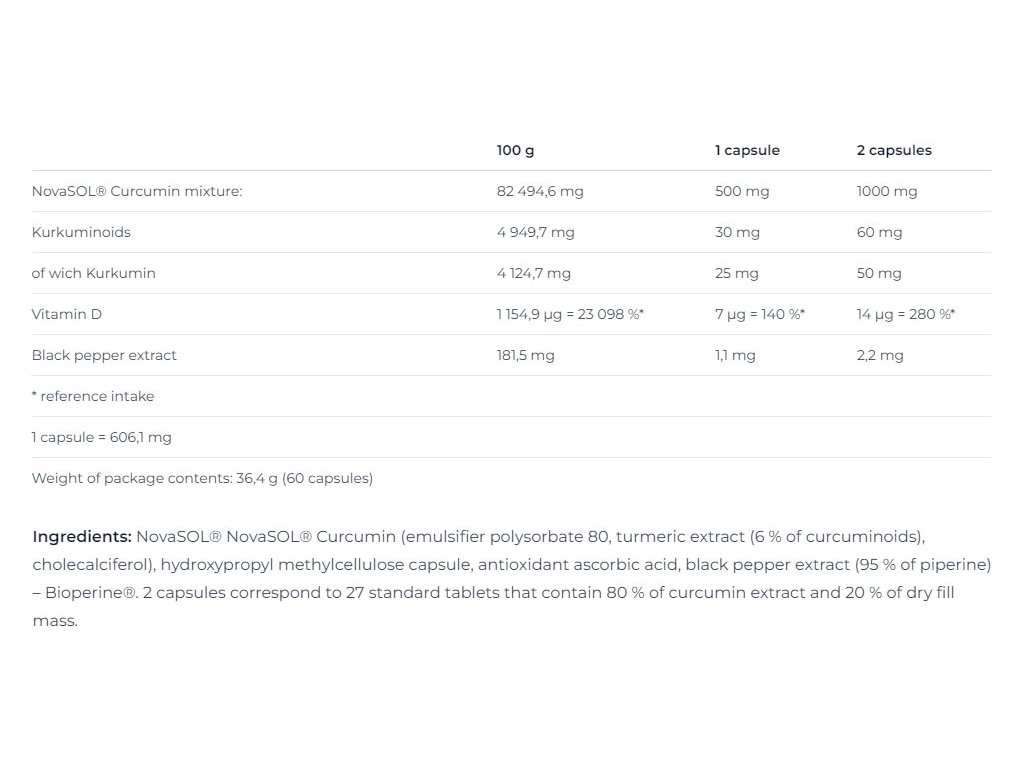Click the "7 µg = 140 %*" cell

coord(759,314)
